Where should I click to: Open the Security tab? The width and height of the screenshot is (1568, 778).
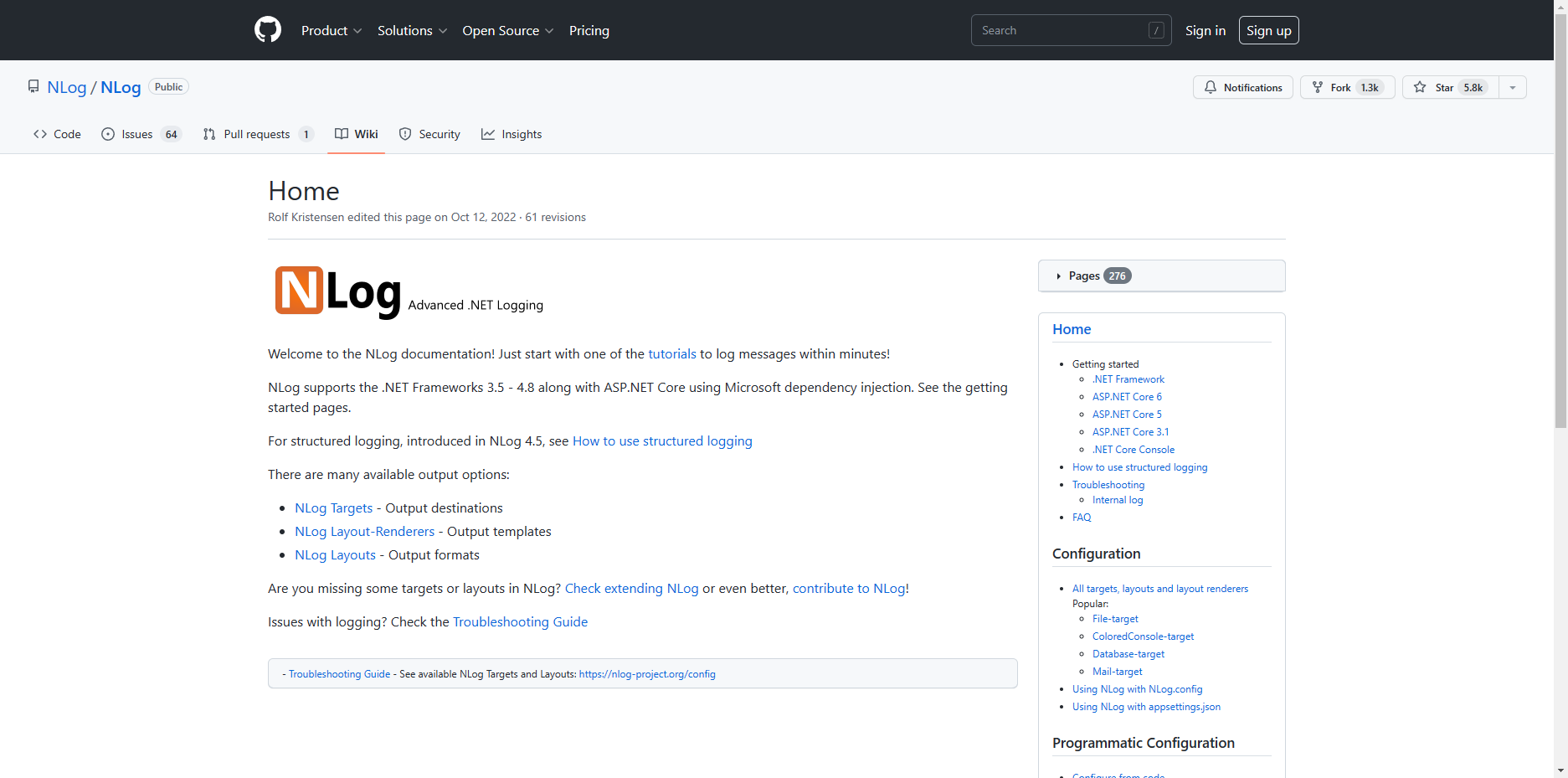(429, 134)
